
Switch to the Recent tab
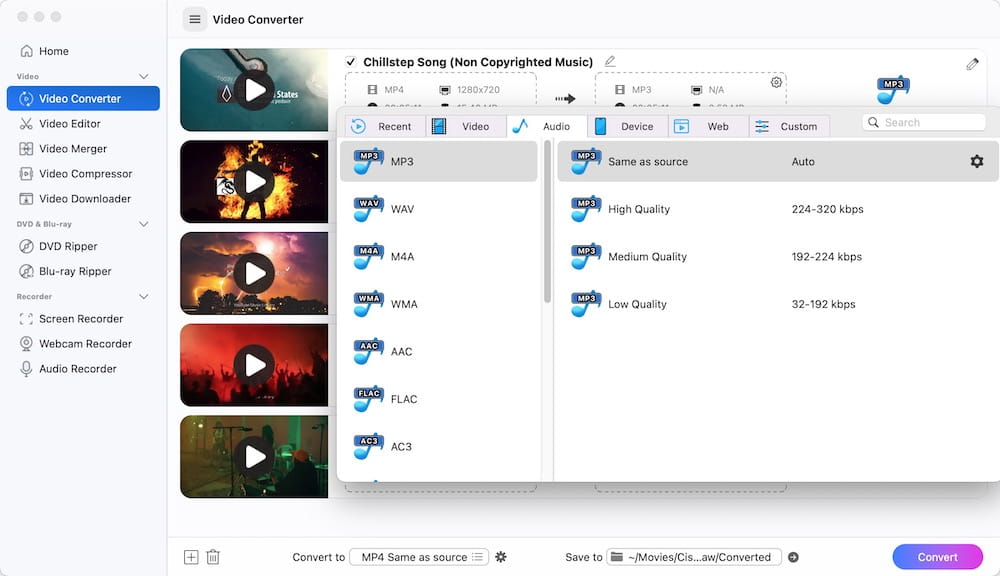[x=385, y=126]
